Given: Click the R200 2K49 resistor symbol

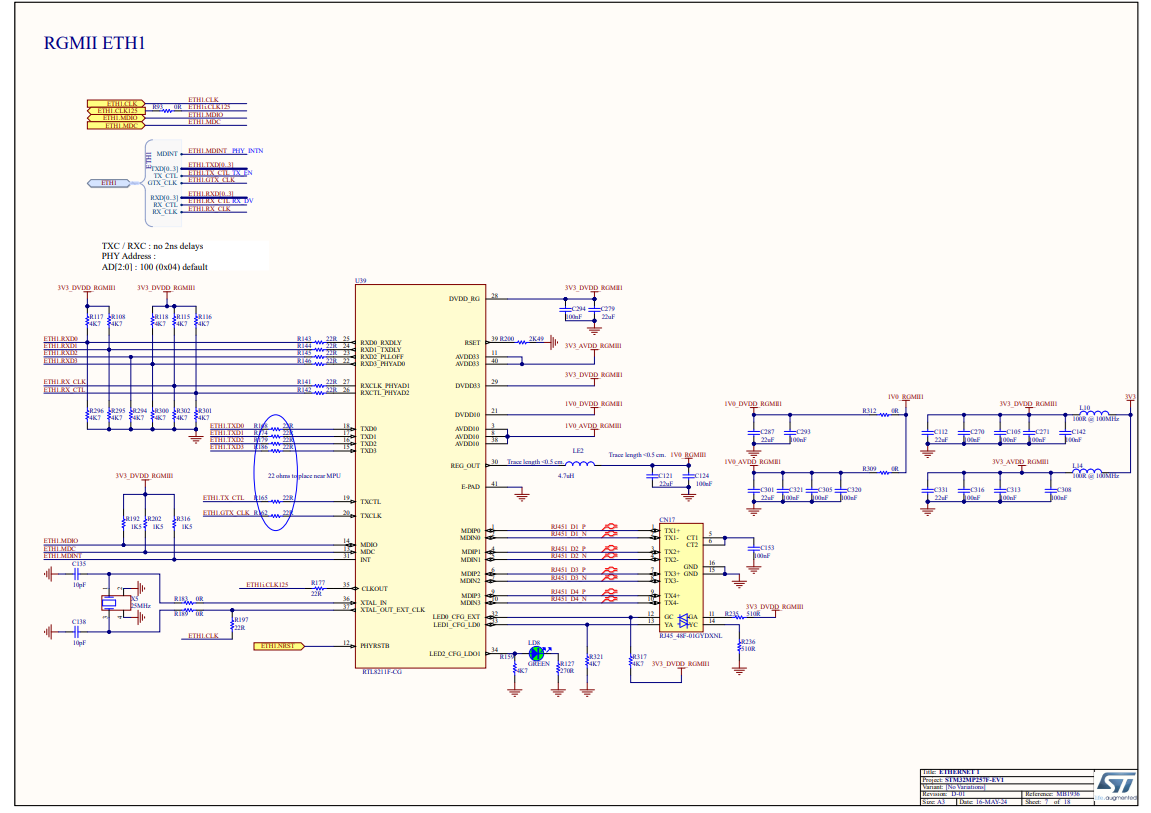Looking at the screenshot, I should click(x=522, y=343).
